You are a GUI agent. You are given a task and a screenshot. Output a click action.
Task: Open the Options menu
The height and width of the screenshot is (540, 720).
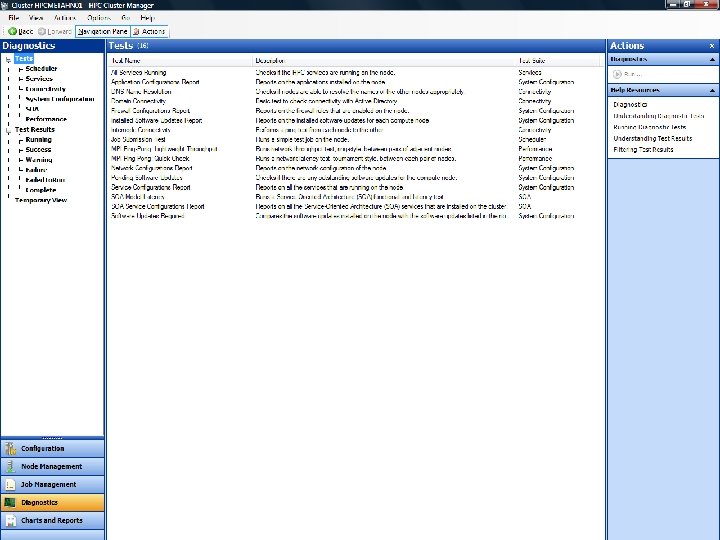click(x=99, y=17)
